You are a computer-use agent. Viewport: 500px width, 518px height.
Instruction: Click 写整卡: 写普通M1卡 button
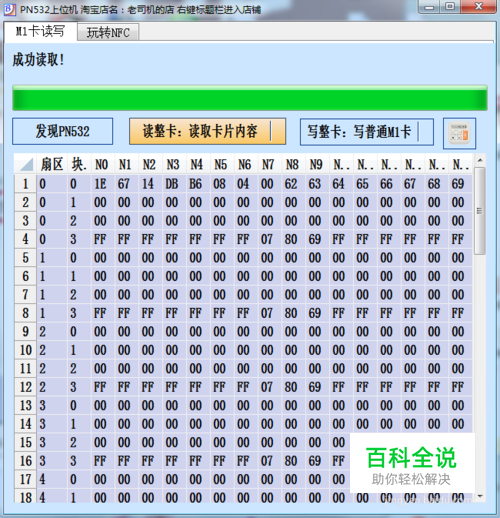coord(359,132)
